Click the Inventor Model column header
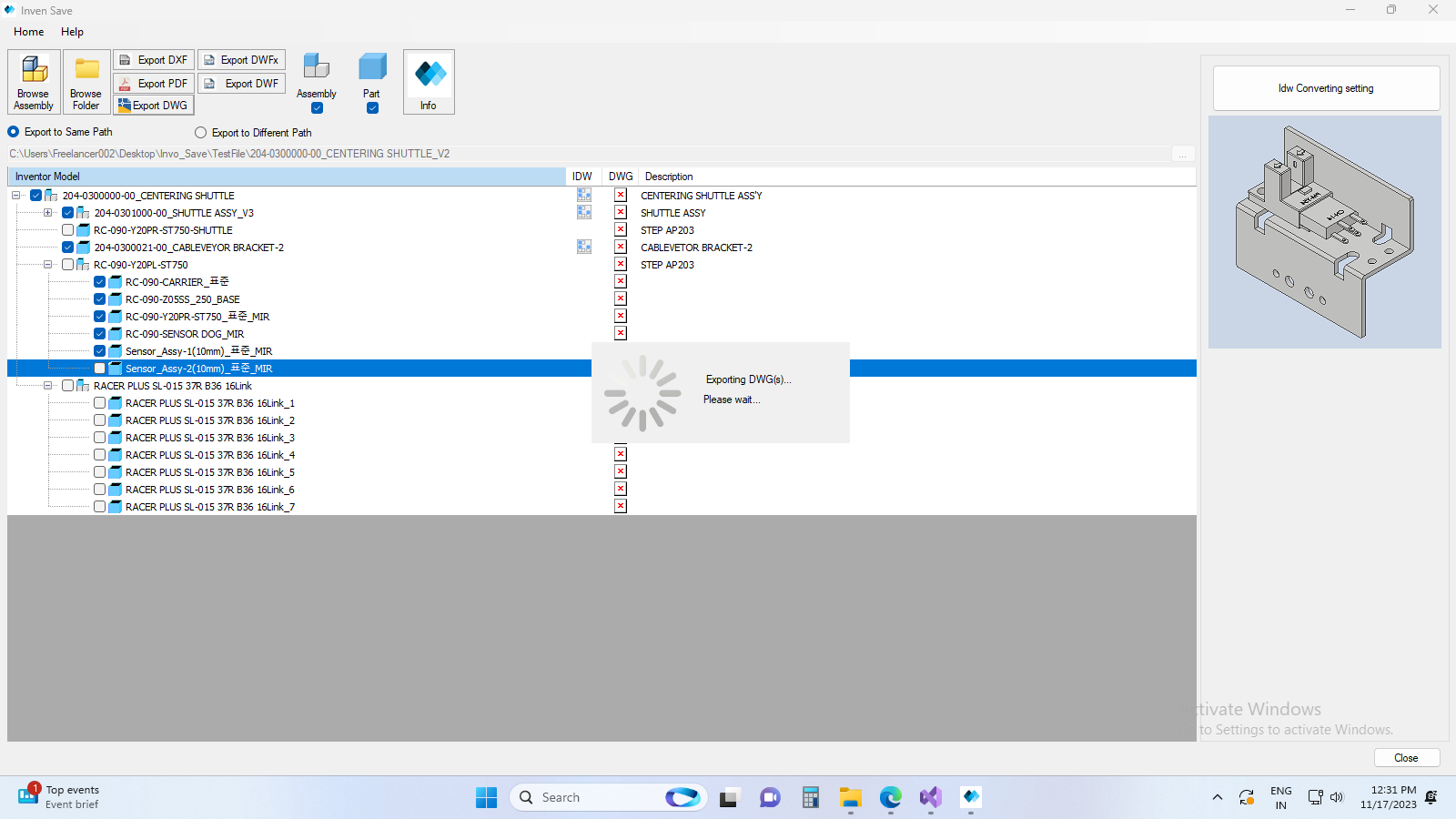Viewport: 1456px width, 819px height. click(287, 177)
